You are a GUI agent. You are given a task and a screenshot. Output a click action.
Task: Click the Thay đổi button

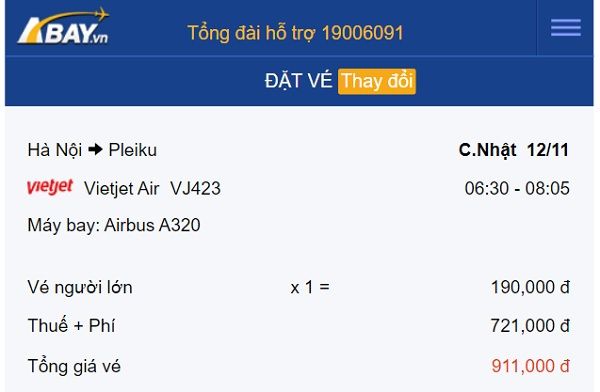377,81
